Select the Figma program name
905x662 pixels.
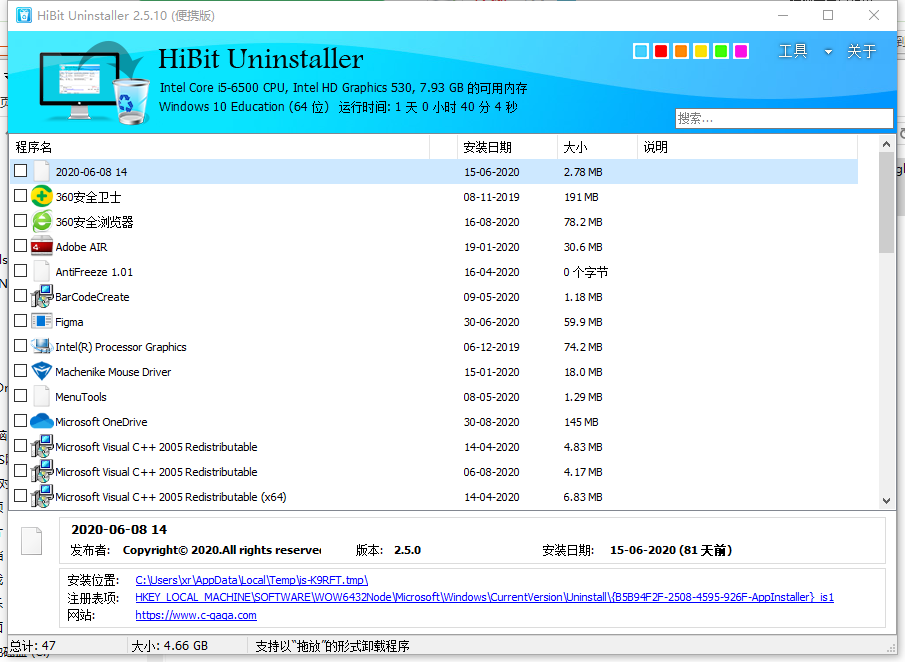(69, 322)
